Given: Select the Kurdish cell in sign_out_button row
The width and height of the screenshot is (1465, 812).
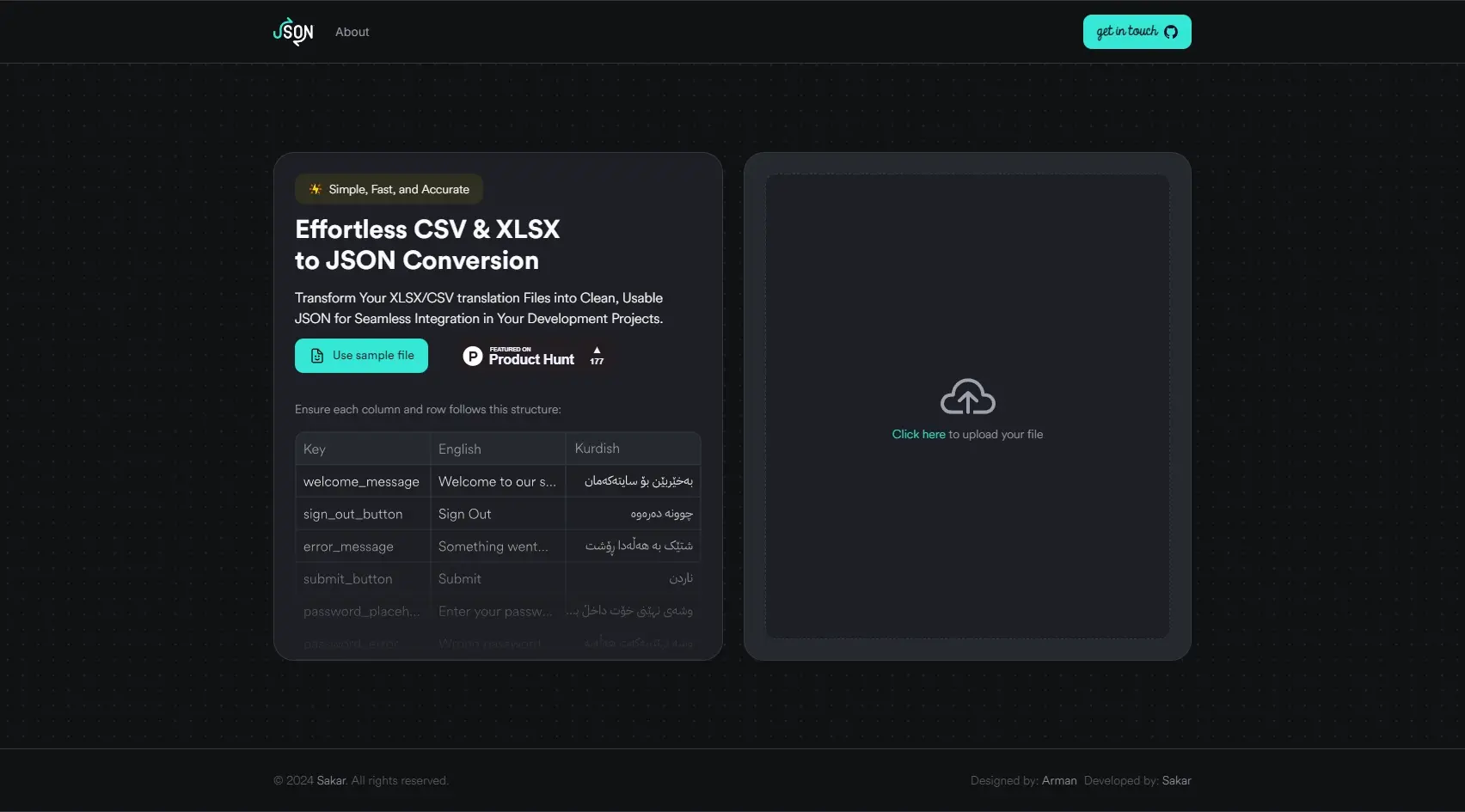Looking at the screenshot, I should pyautogui.click(x=633, y=514).
